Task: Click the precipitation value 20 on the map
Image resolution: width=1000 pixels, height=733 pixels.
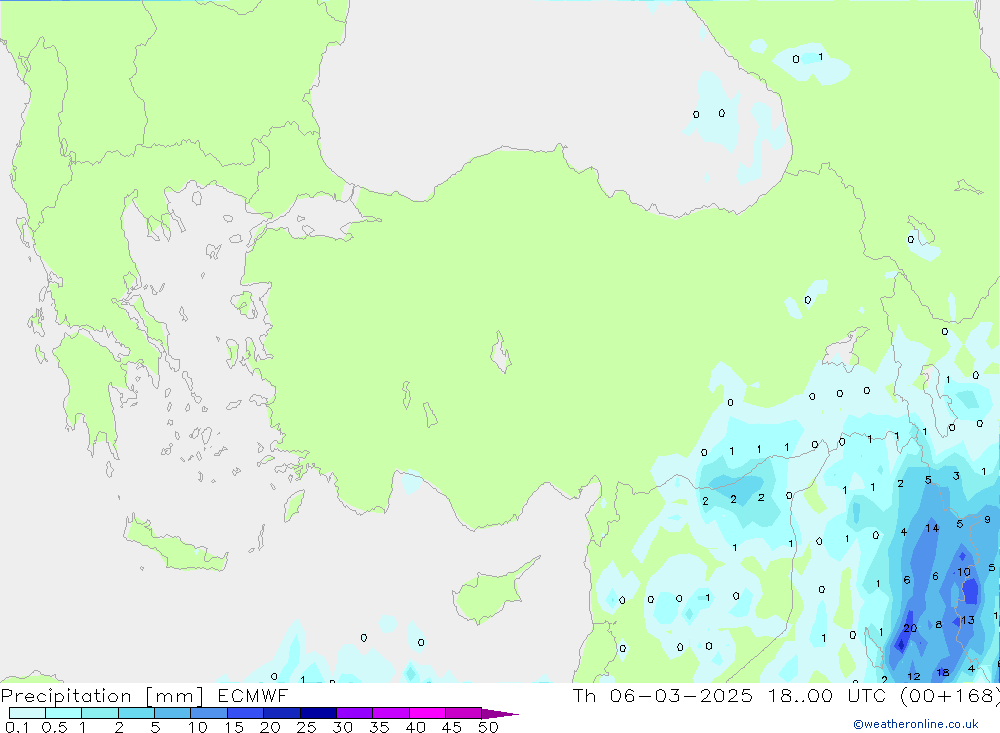Action: click(909, 628)
